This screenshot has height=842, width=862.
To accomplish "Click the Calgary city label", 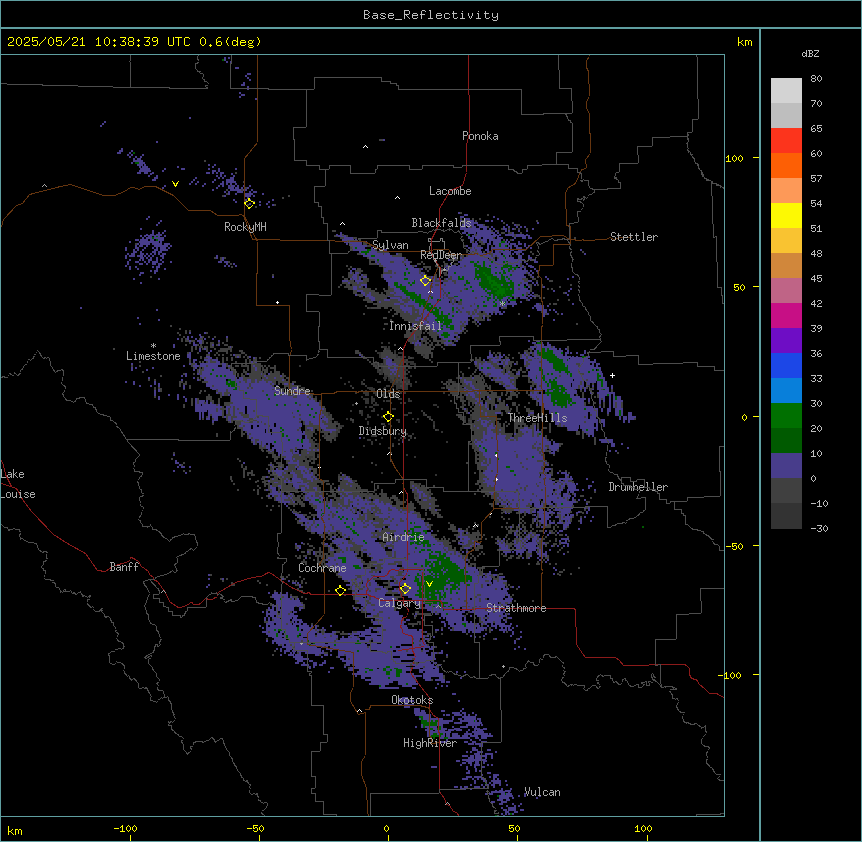I will pyautogui.click(x=399, y=603).
